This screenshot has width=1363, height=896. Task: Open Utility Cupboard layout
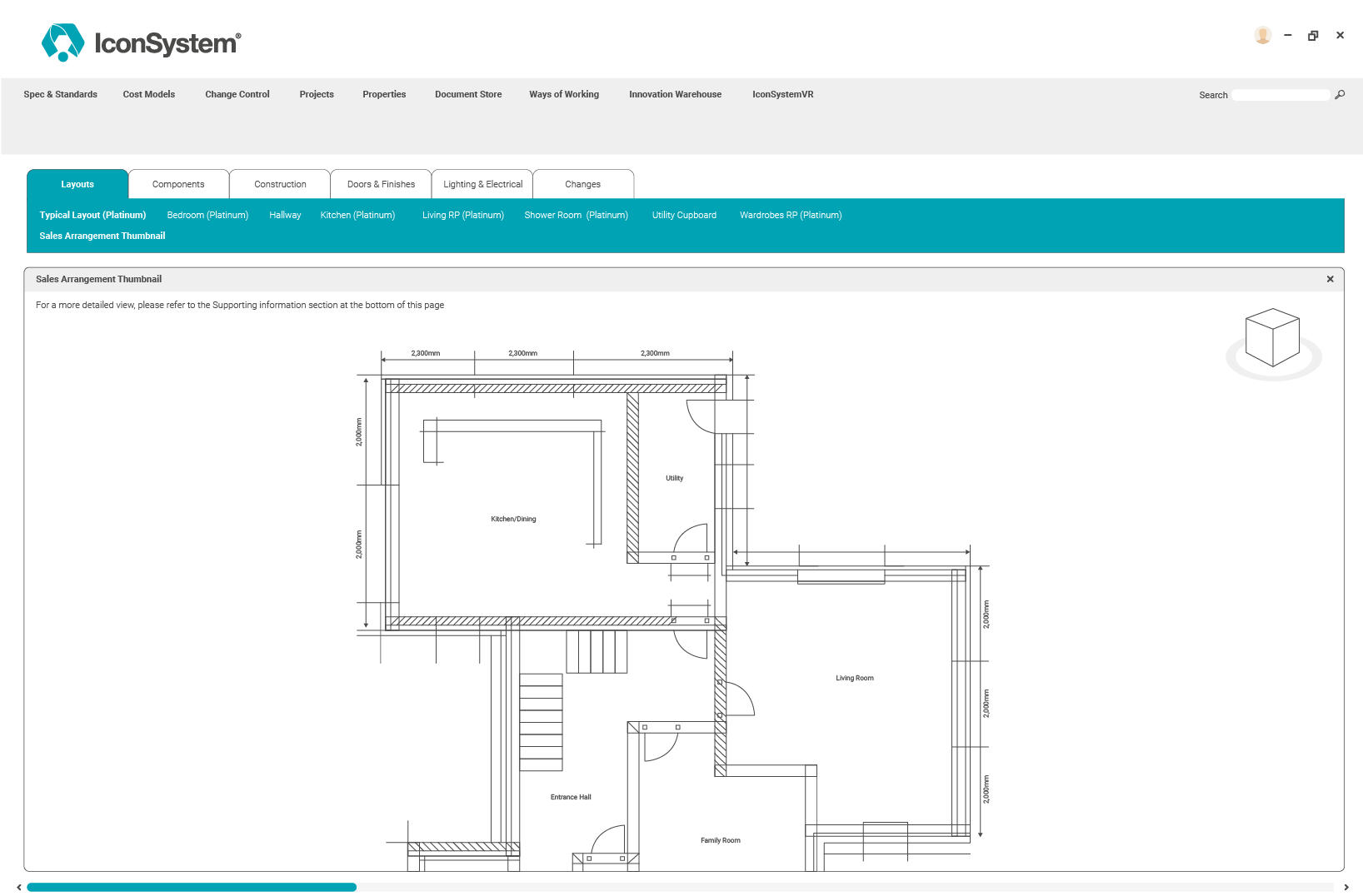tap(684, 215)
